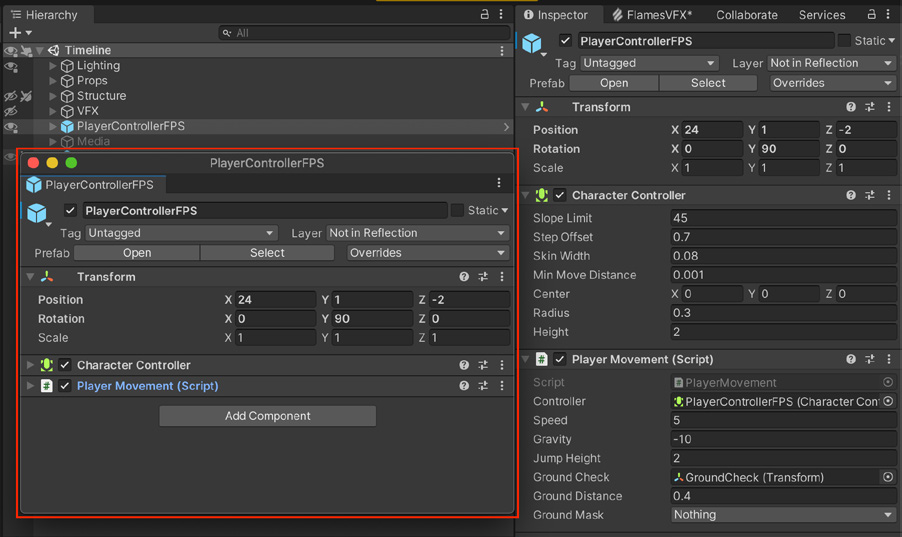Toggle PlayerControllerFPS active checkbox in Inspector

pos(565,41)
